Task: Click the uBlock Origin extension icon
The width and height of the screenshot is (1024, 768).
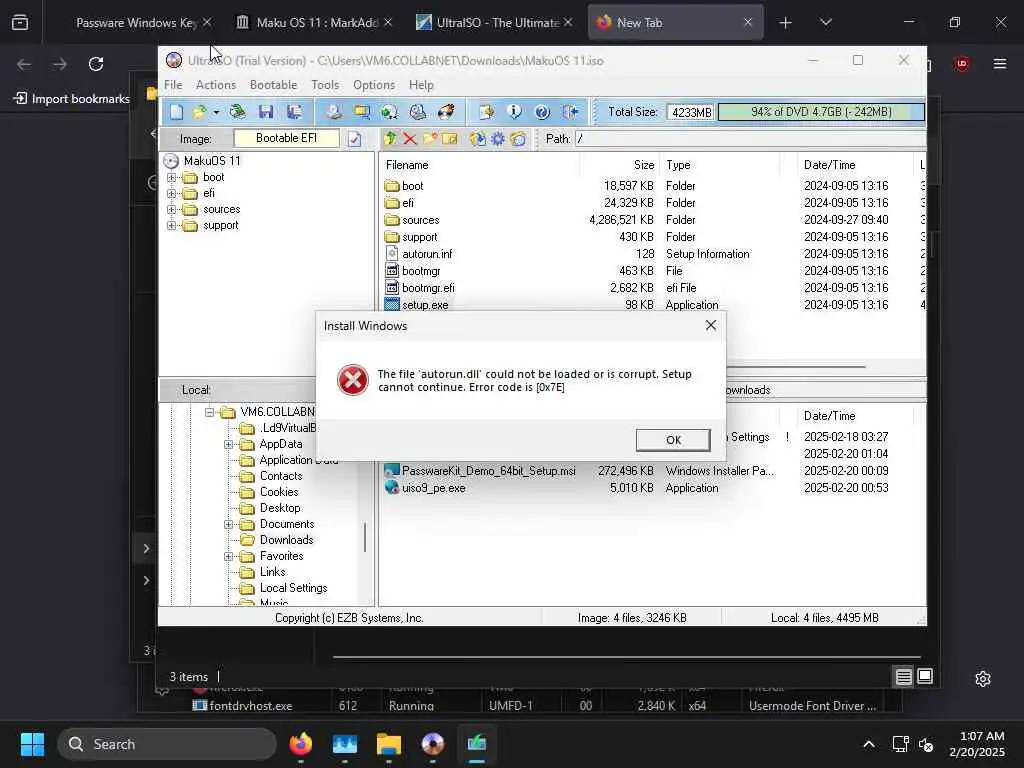Action: [961, 63]
